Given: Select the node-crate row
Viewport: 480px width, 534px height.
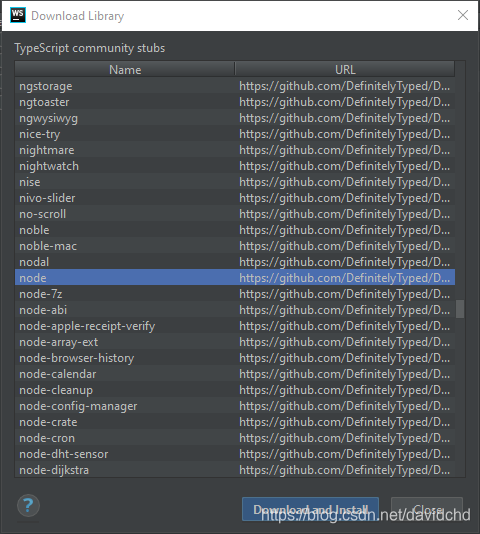Looking at the screenshot, I should coord(235,422).
